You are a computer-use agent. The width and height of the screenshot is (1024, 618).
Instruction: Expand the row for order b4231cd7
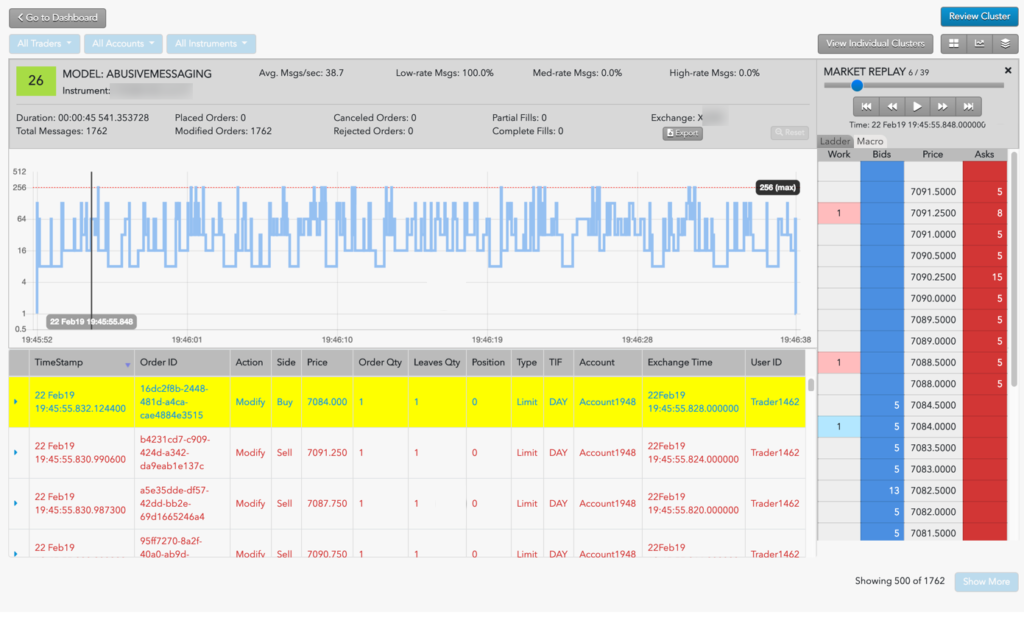pos(16,453)
